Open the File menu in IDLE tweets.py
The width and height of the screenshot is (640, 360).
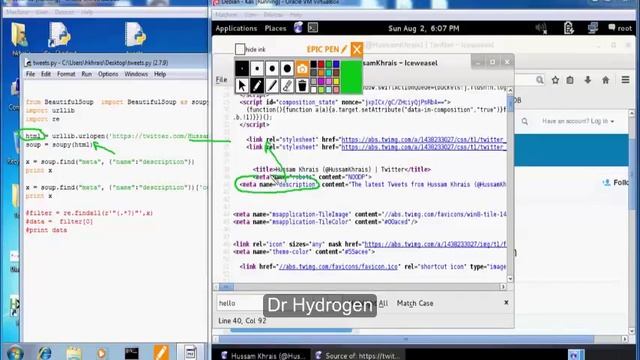pos(31,74)
